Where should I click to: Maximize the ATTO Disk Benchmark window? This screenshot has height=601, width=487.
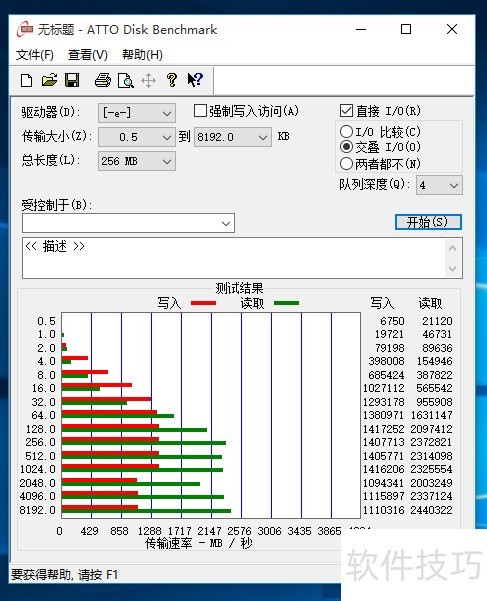(x=406, y=30)
